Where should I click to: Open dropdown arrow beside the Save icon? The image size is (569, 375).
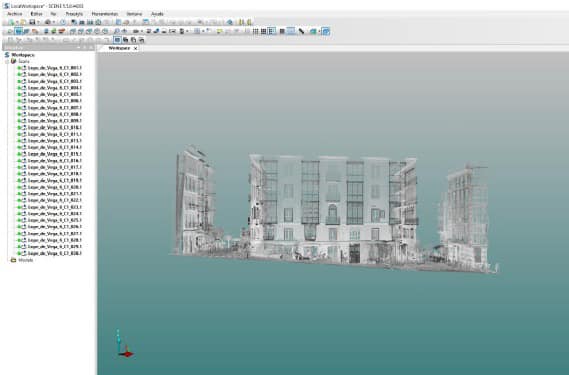(x=38, y=23)
